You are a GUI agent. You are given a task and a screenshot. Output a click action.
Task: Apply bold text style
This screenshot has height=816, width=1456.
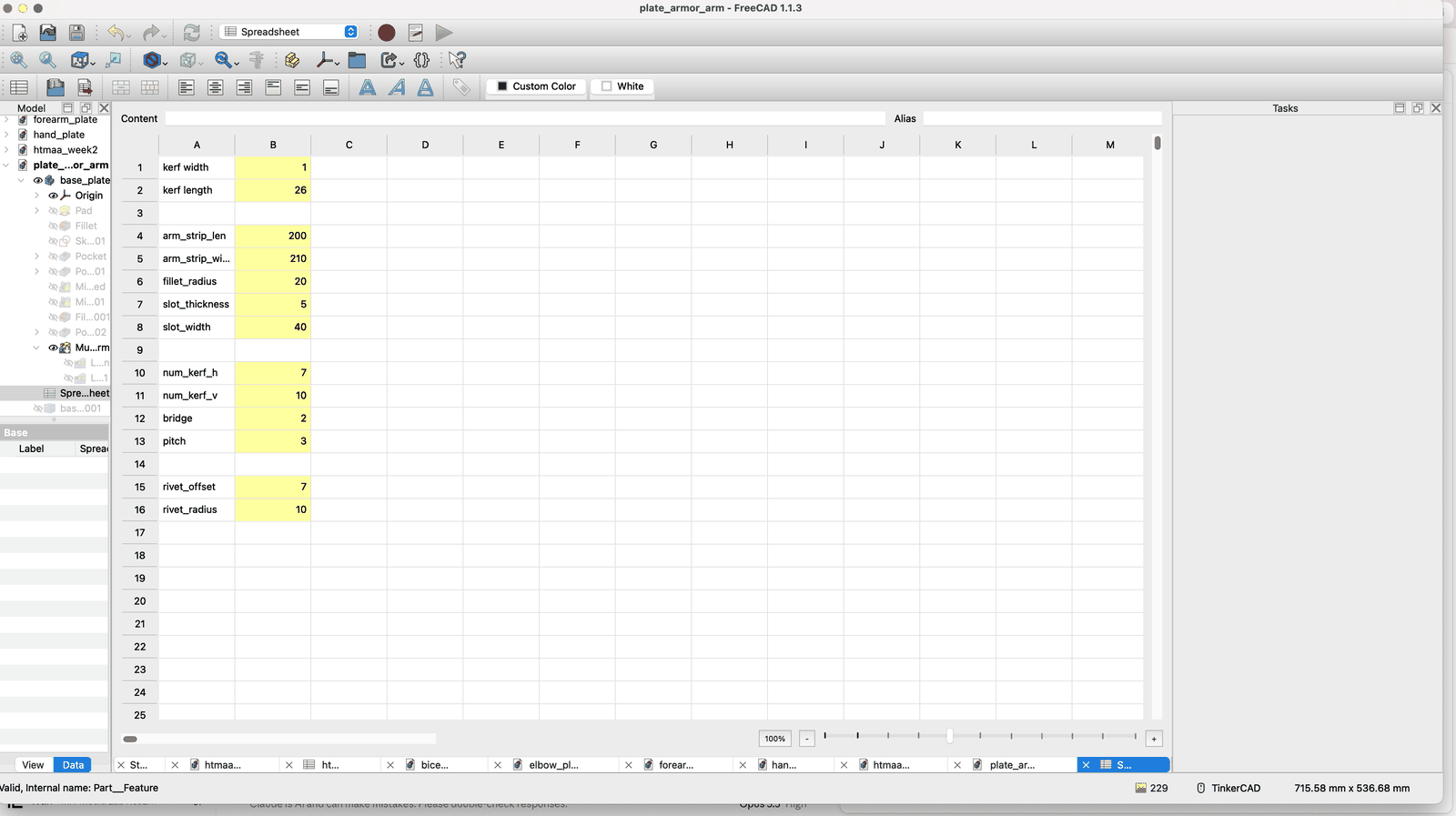pyautogui.click(x=368, y=87)
